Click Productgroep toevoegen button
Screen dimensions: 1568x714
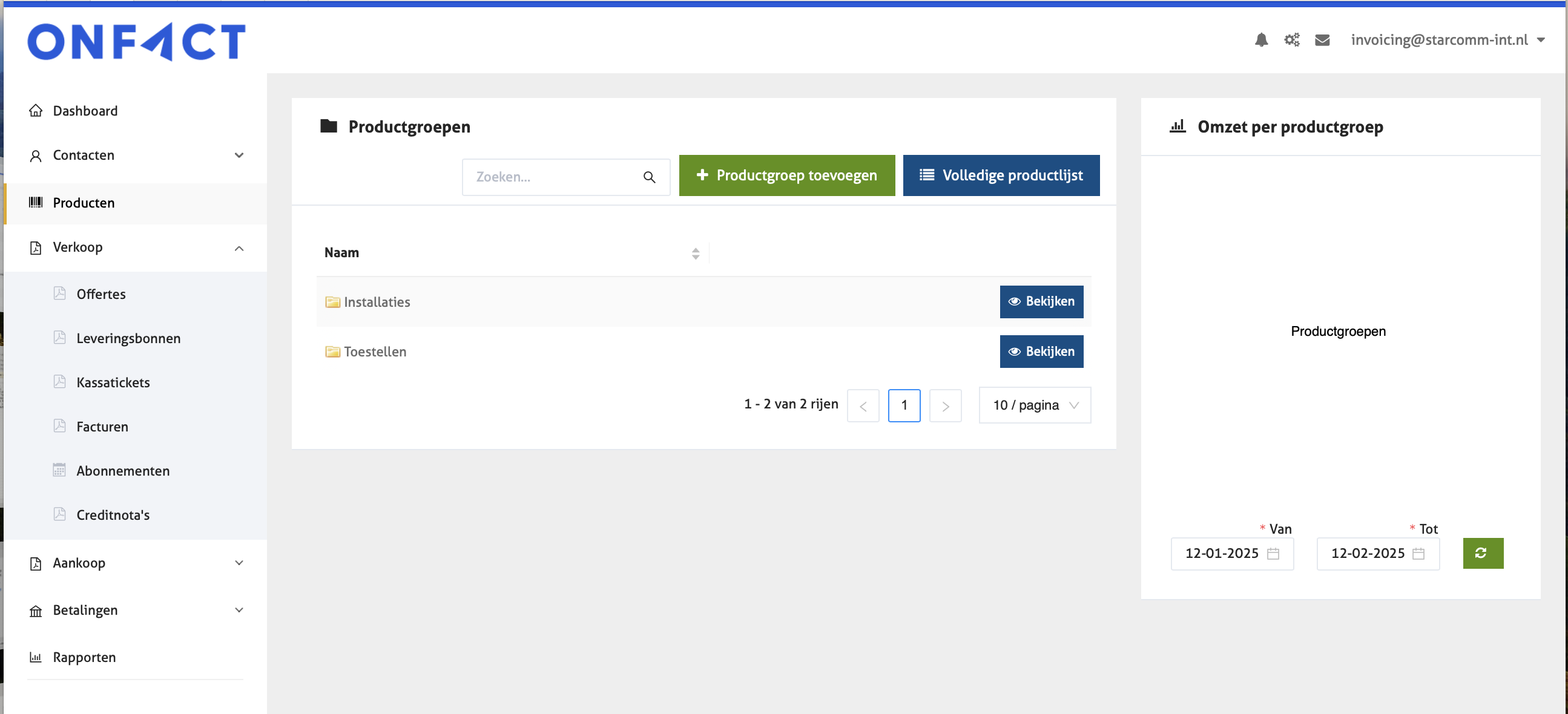786,175
